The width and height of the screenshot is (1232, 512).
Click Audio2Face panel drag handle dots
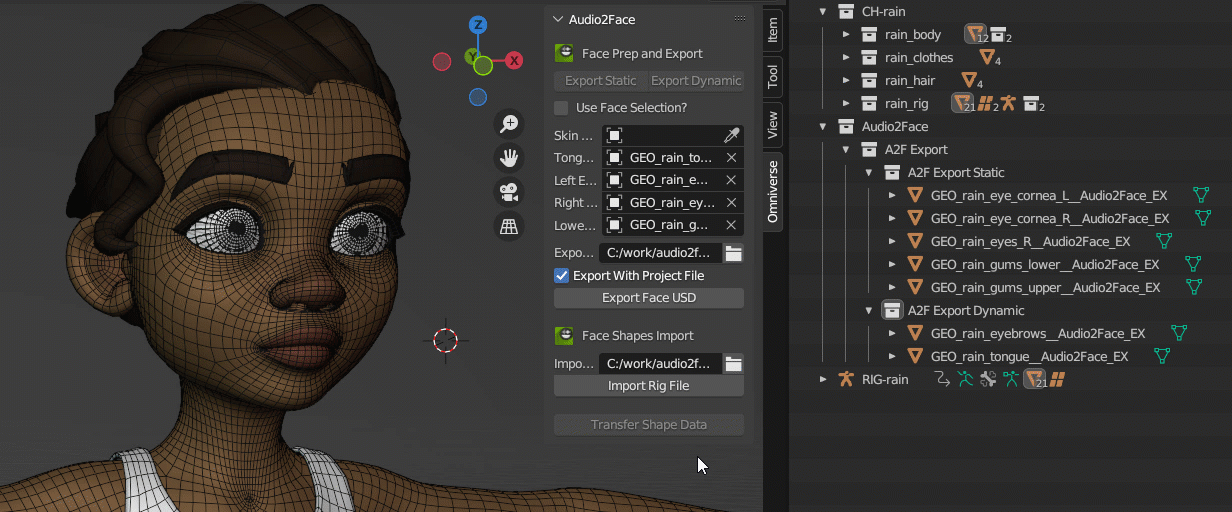coord(740,19)
